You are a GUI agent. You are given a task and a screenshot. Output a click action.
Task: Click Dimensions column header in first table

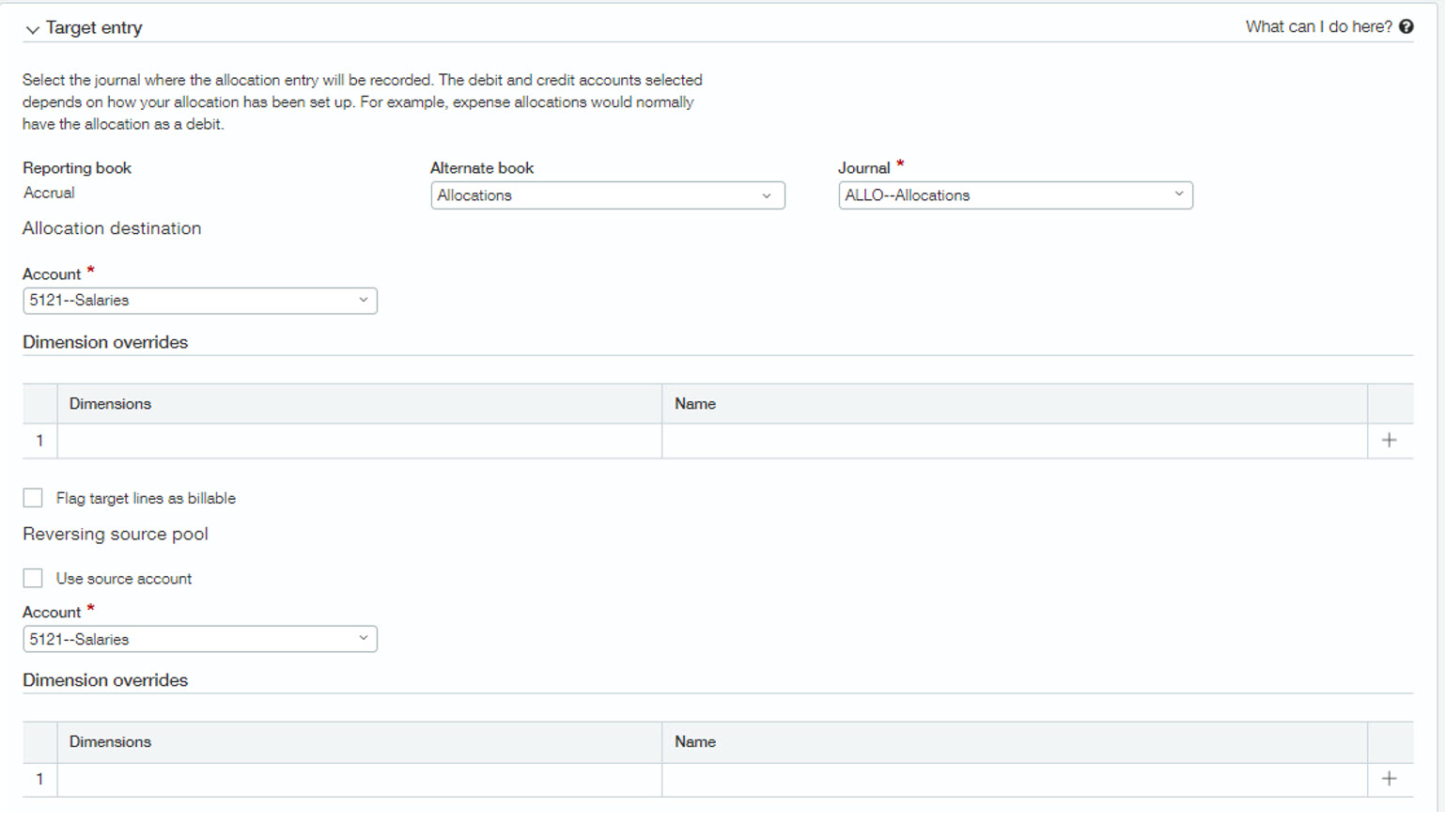click(110, 404)
